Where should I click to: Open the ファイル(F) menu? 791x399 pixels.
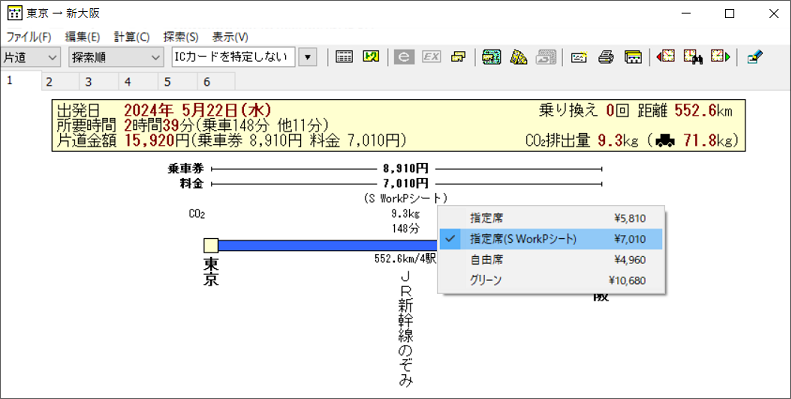29,37
